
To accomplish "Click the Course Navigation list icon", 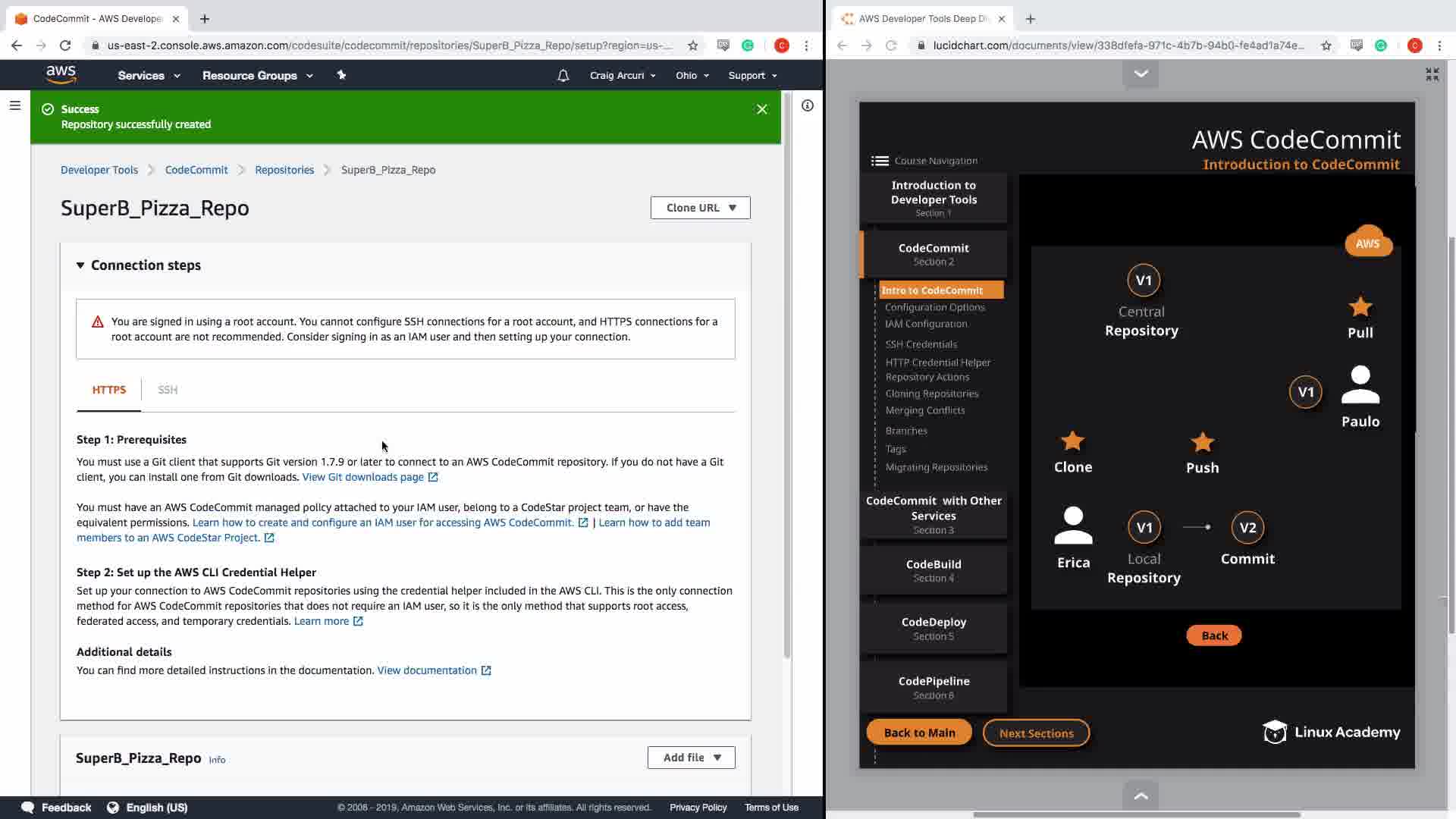I will point(880,161).
